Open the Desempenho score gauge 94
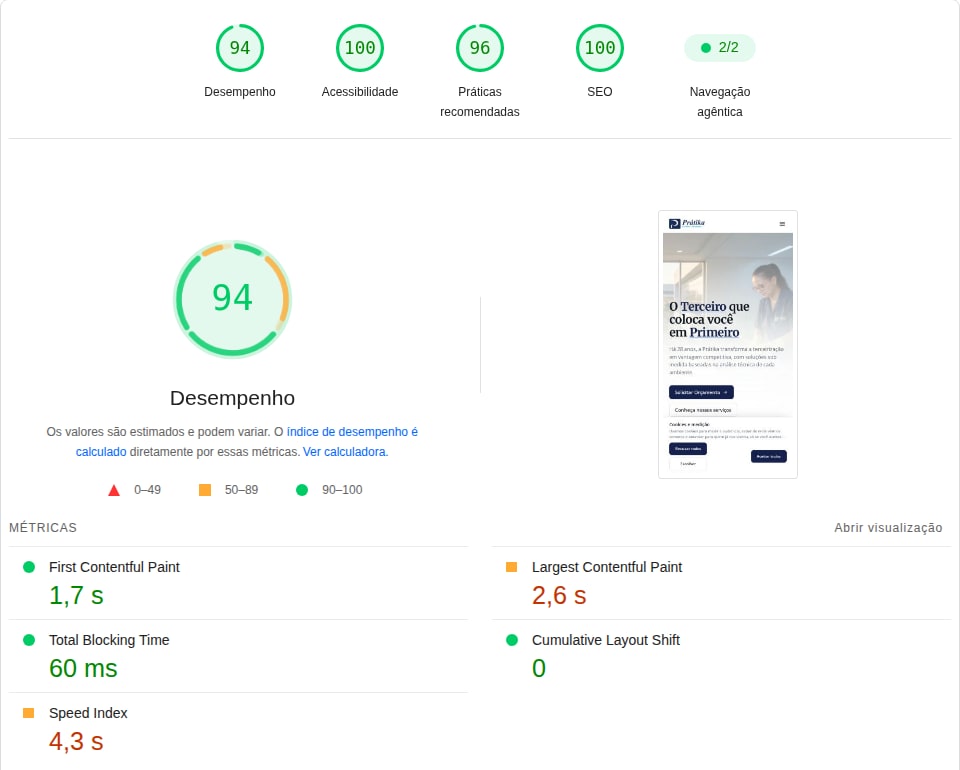 239,48
